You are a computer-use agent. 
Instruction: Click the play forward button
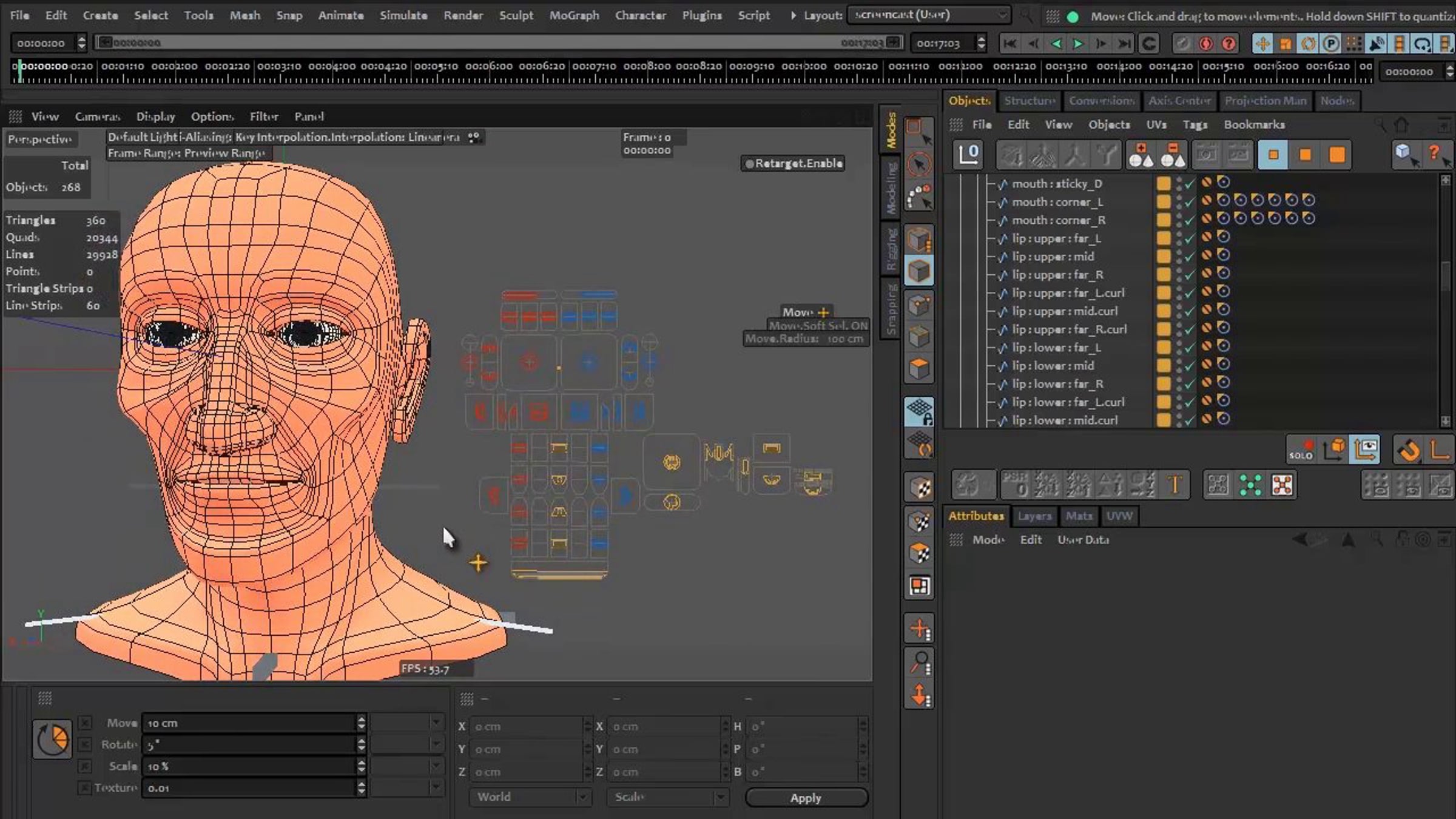(x=1078, y=44)
